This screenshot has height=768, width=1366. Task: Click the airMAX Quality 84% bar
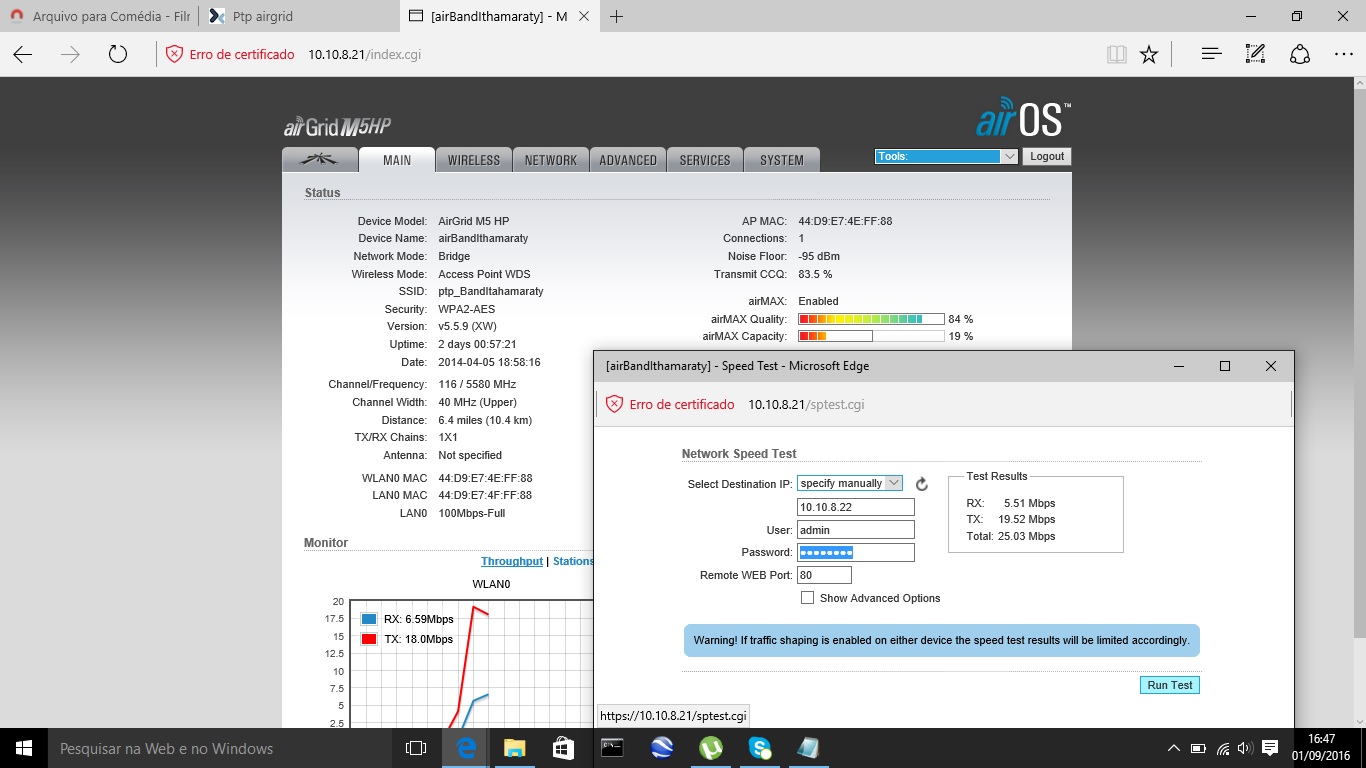click(x=871, y=319)
